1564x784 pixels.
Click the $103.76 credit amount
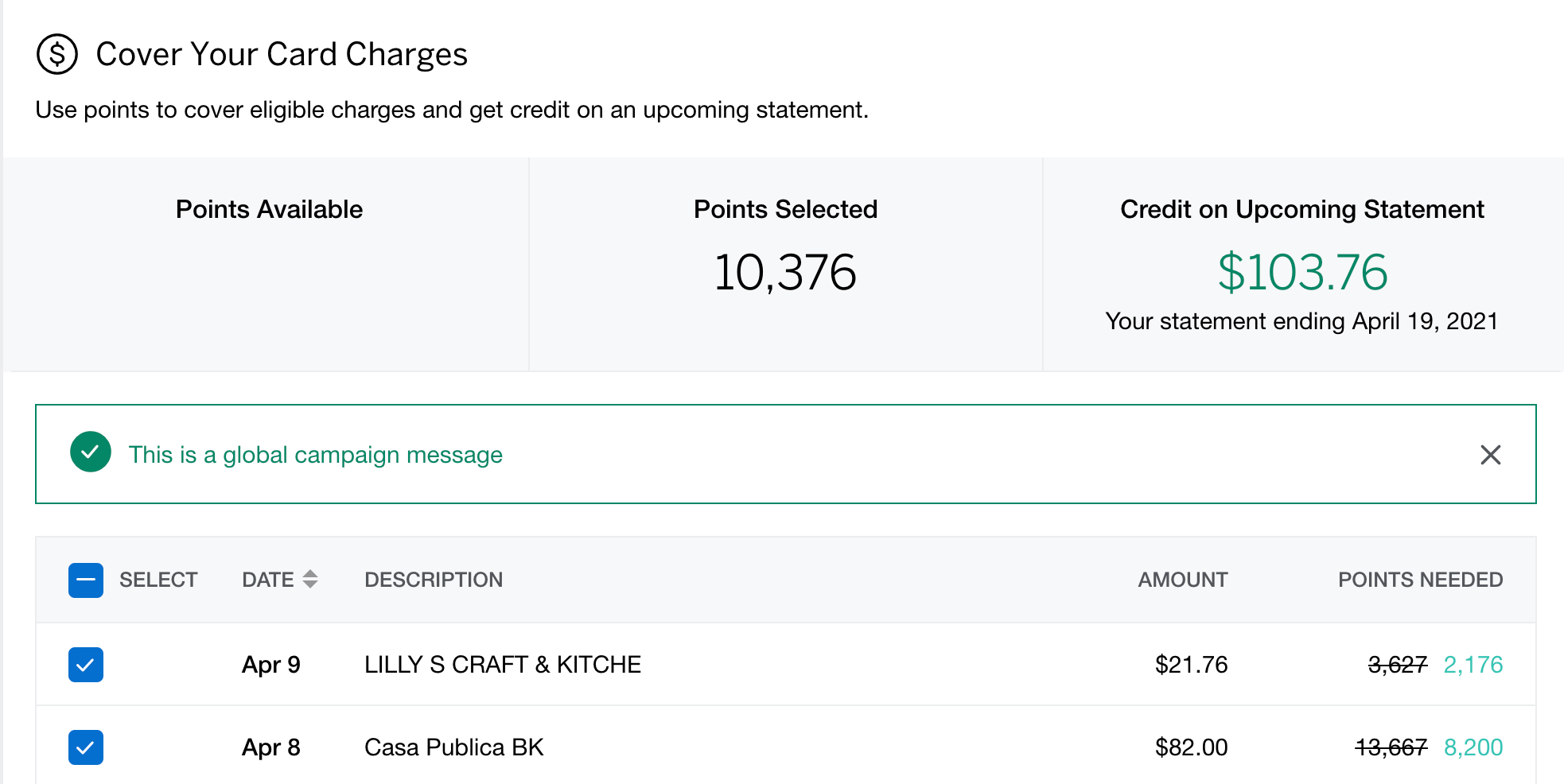pos(1302,272)
